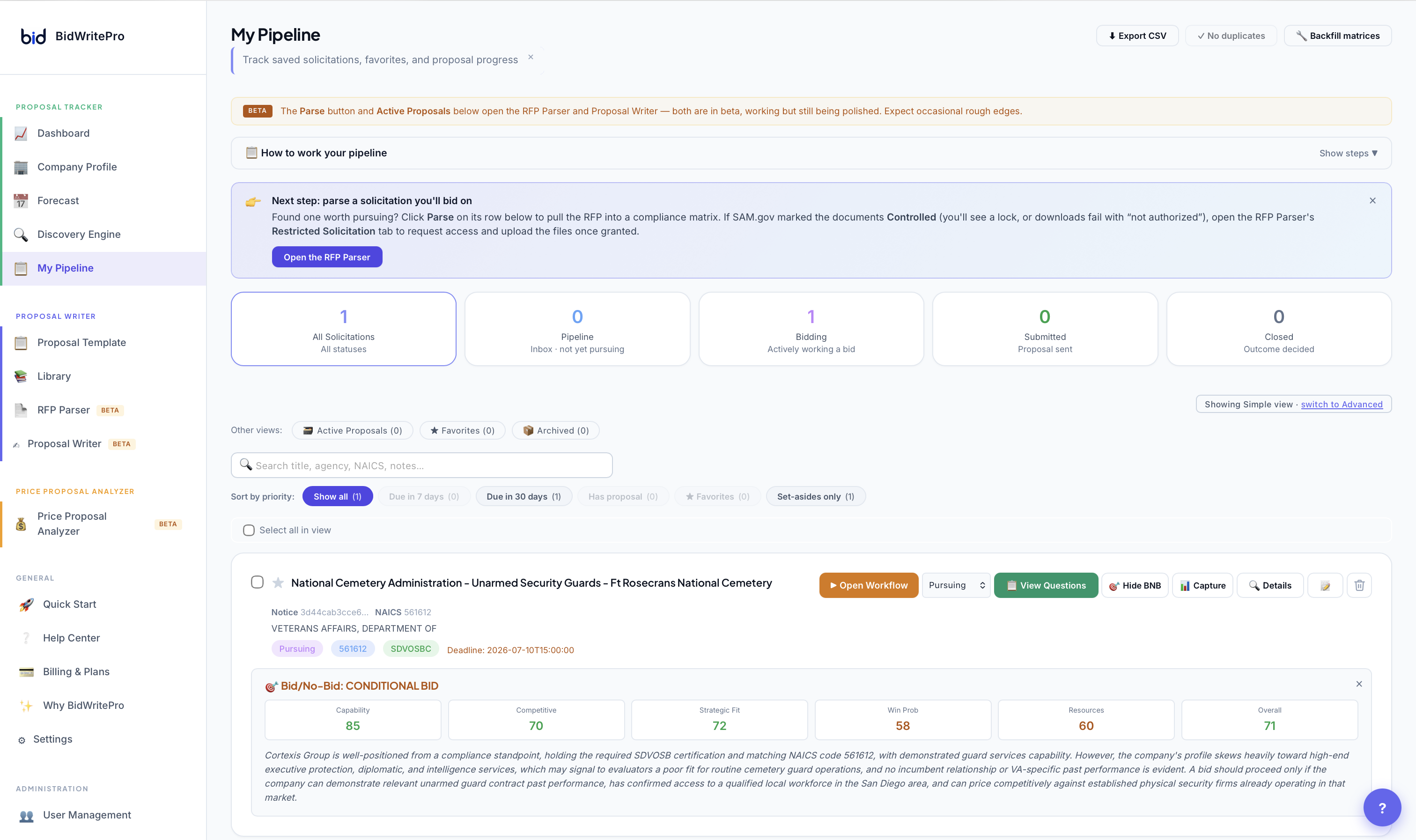Open the floating help button

(x=1382, y=807)
